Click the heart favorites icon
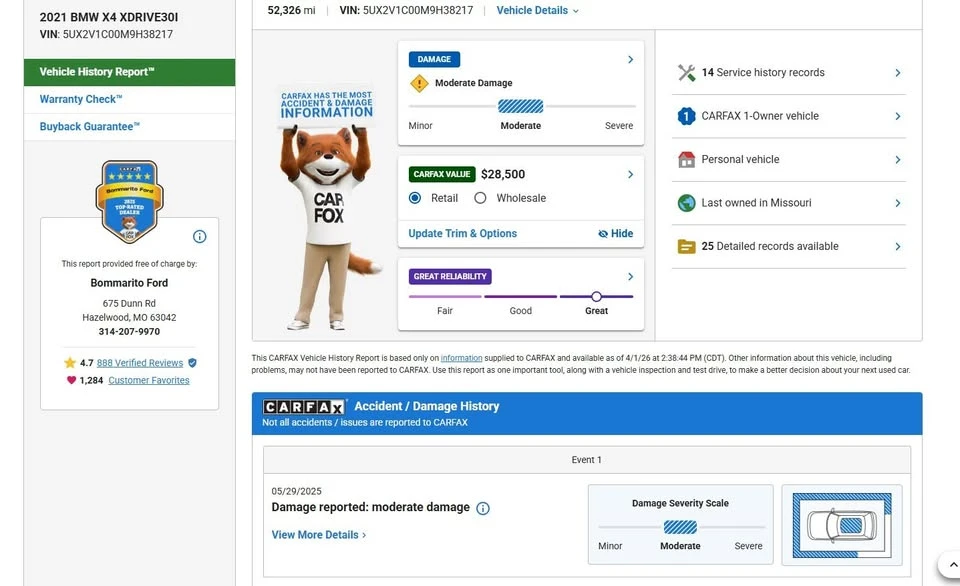This screenshot has height=586, width=960. tap(71, 380)
